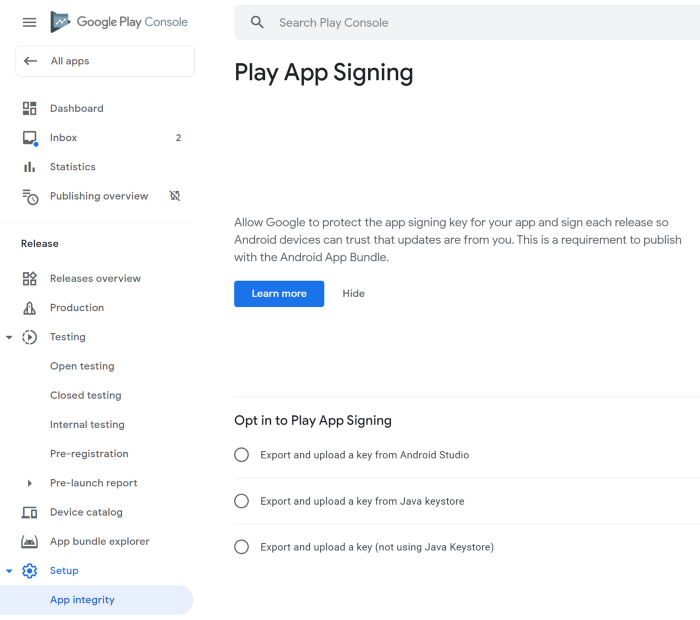Image resolution: width=700 pixels, height=620 pixels.
Task: Click the App bundle explorer icon
Action: pos(29,541)
